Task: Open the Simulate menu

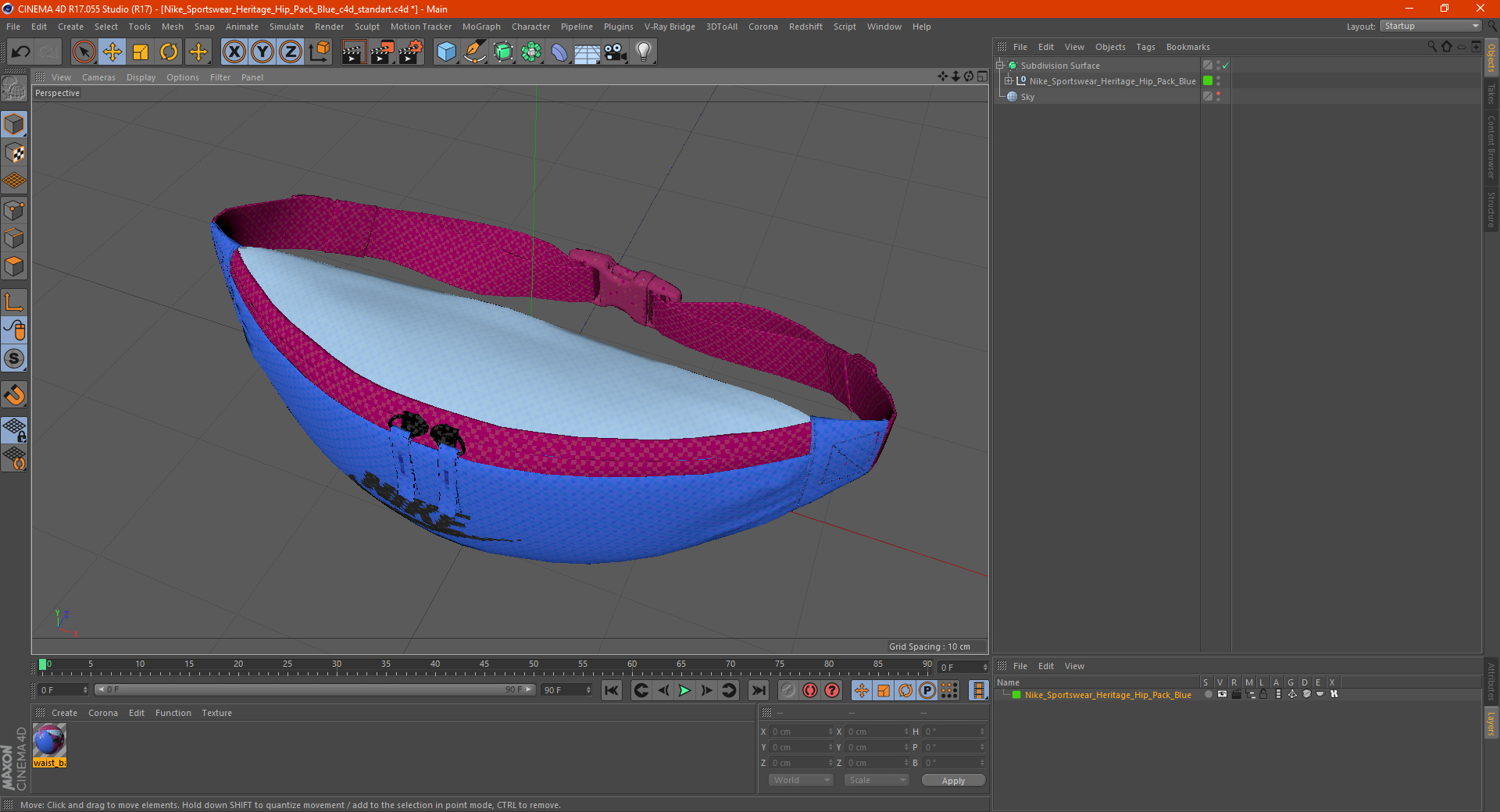Action: tap(287, 27)
